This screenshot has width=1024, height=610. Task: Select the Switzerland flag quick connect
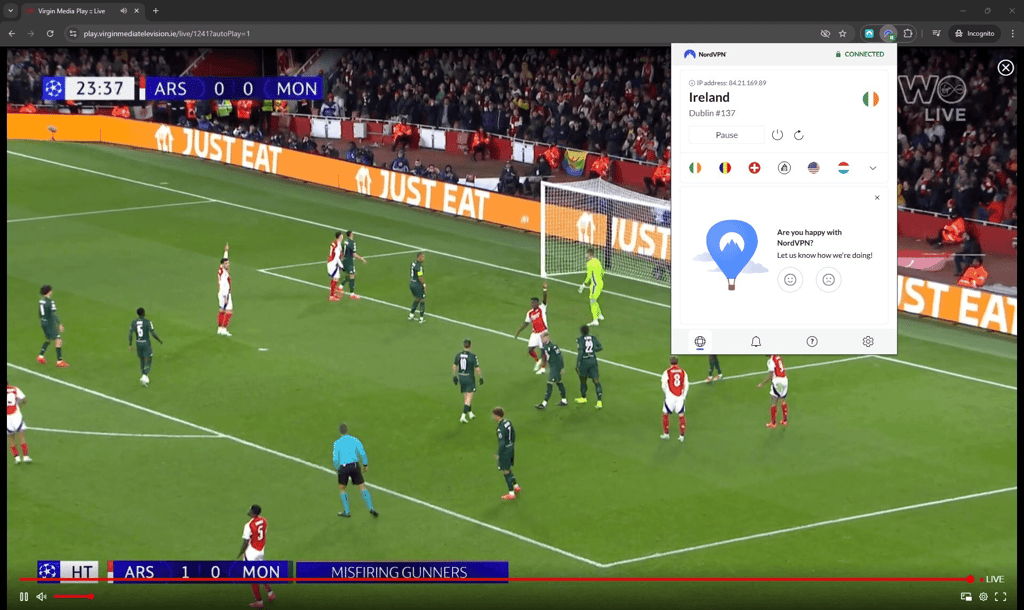pos(754,168)
